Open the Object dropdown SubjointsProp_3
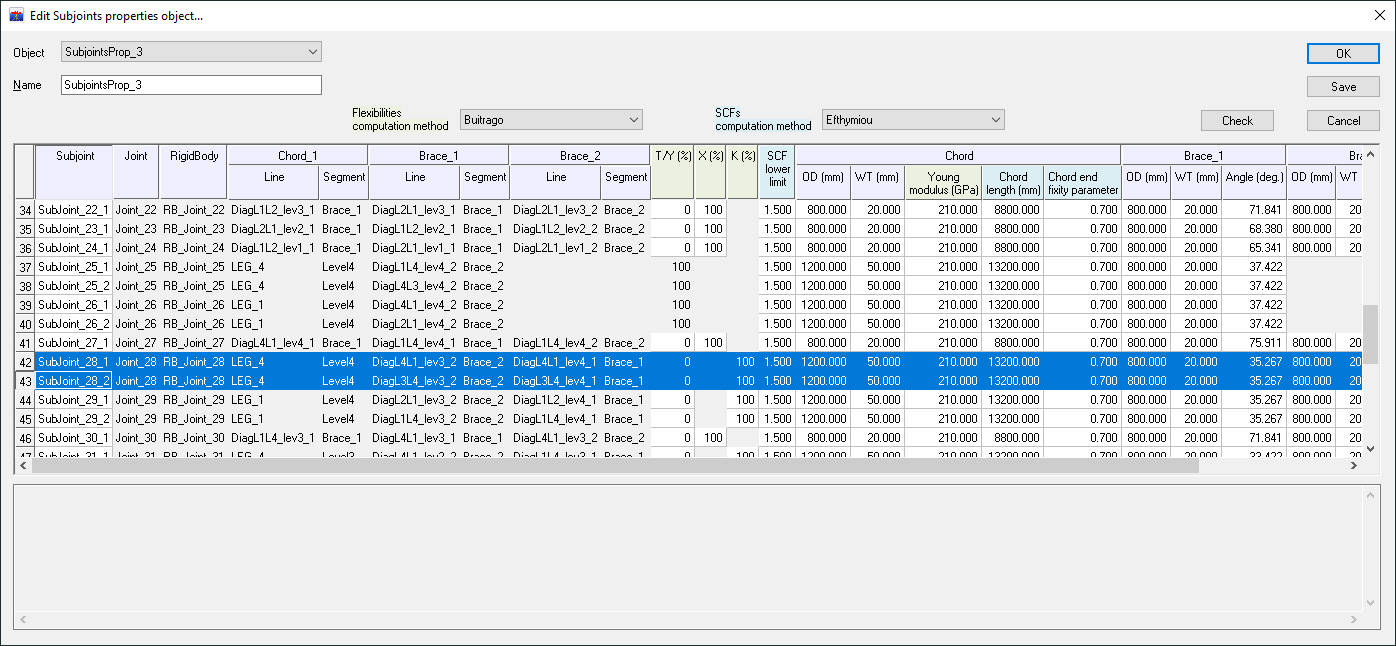The image size is (1396, 646). pos(191,52)
